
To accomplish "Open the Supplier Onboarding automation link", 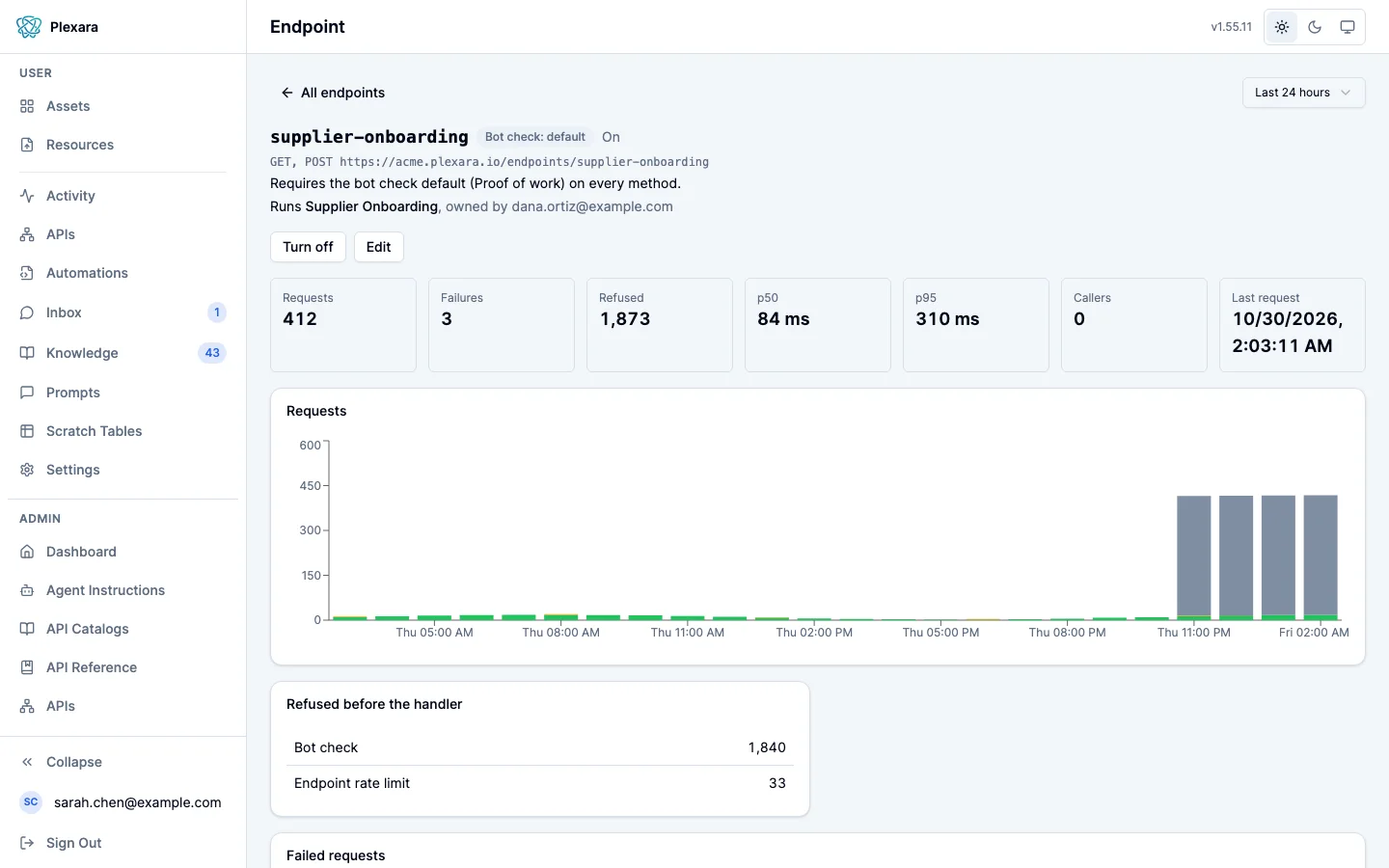I will point(371,206).
